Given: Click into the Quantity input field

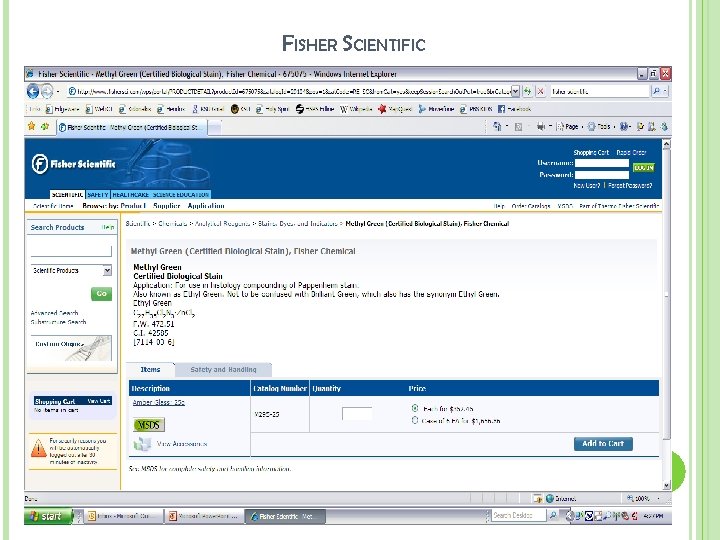Looking at the screenshot, I should click(357, 414).
